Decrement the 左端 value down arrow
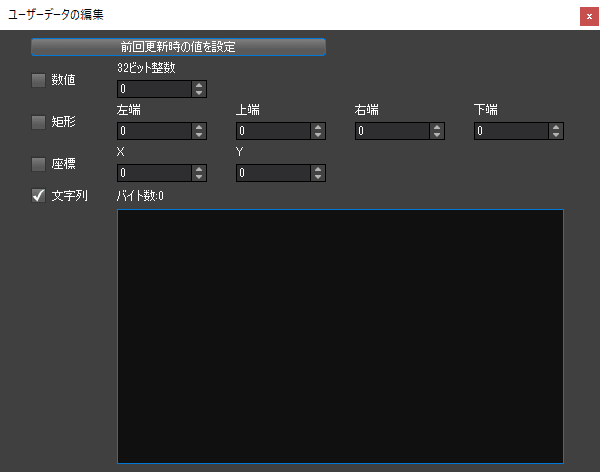Image resolution: width=600 pixels, height=472 pixels. pyautogui.click(x=199, y=135)
